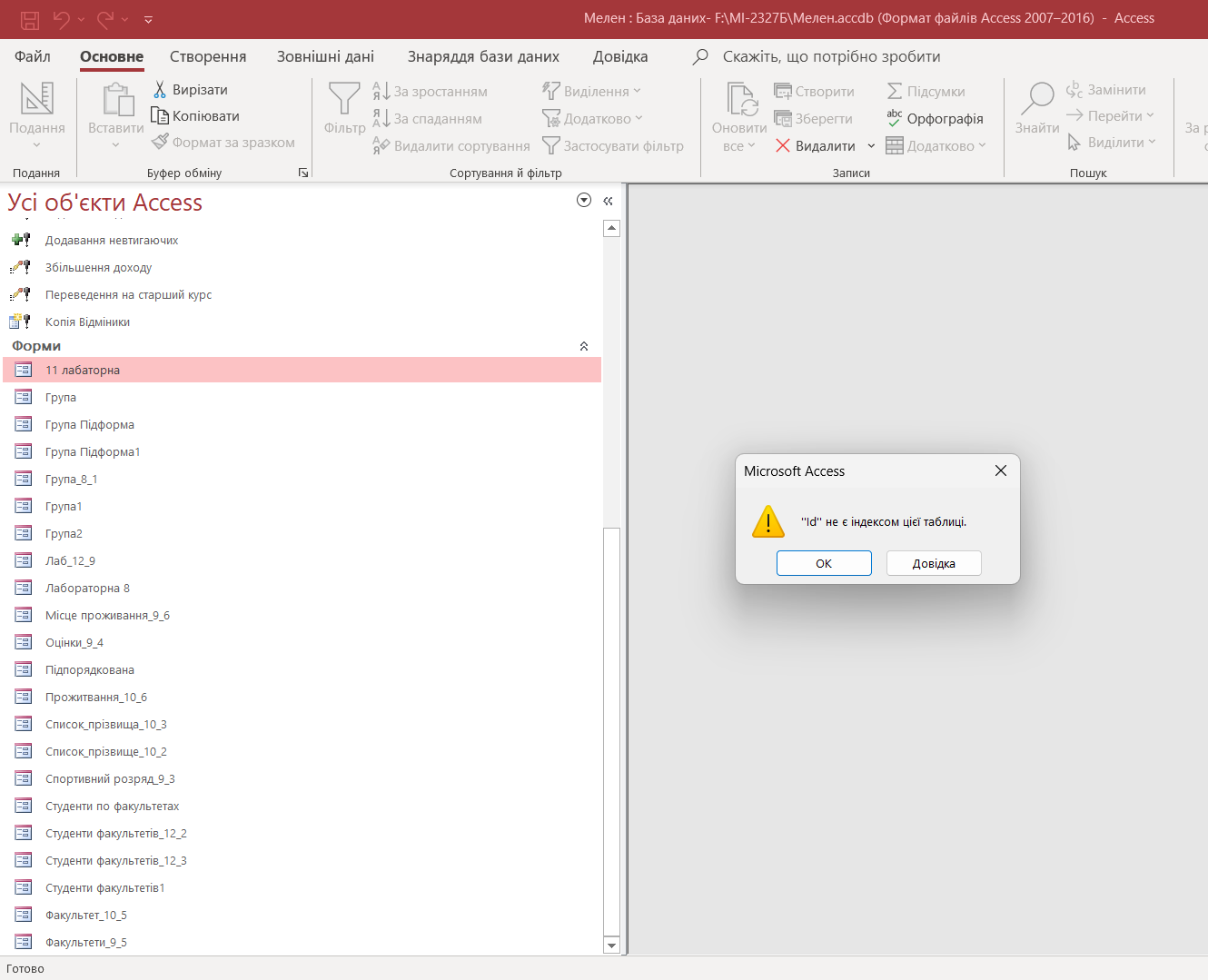Select Факультет_10_5 form
Viewport: 1208px width, 980px height.
coord(302,915)
